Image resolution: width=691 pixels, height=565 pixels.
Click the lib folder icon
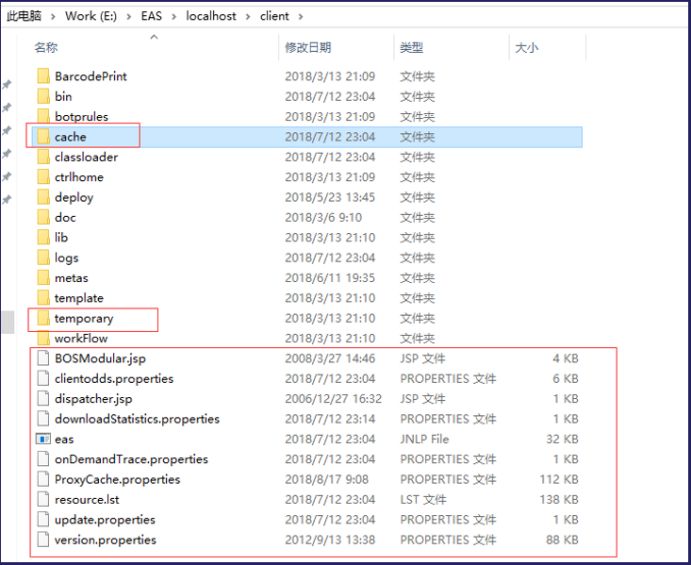coord(43,238)
